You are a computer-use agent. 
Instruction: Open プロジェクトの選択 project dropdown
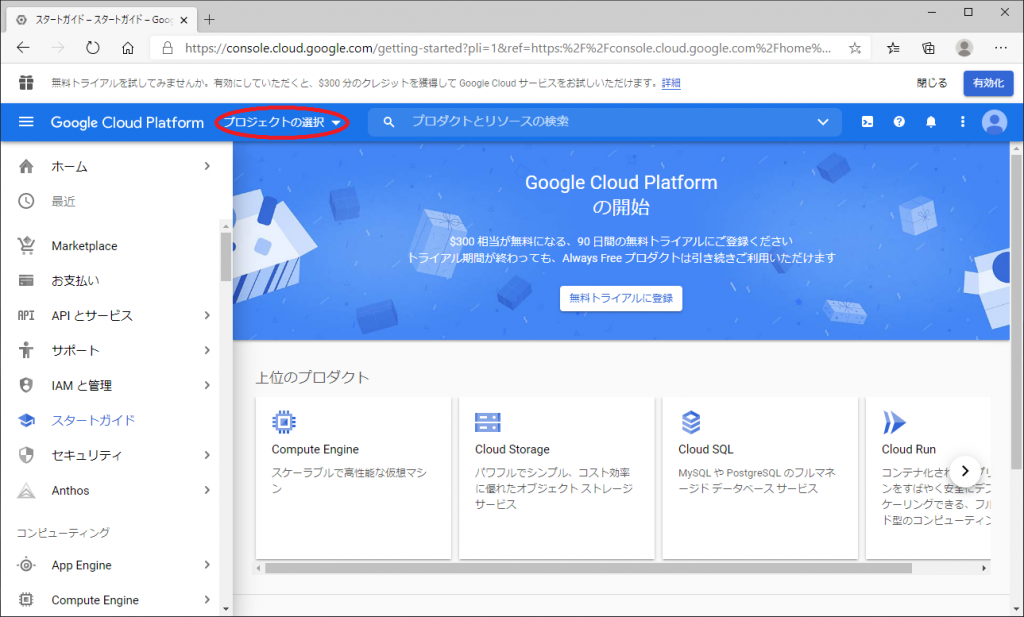(x=282, y=122)
